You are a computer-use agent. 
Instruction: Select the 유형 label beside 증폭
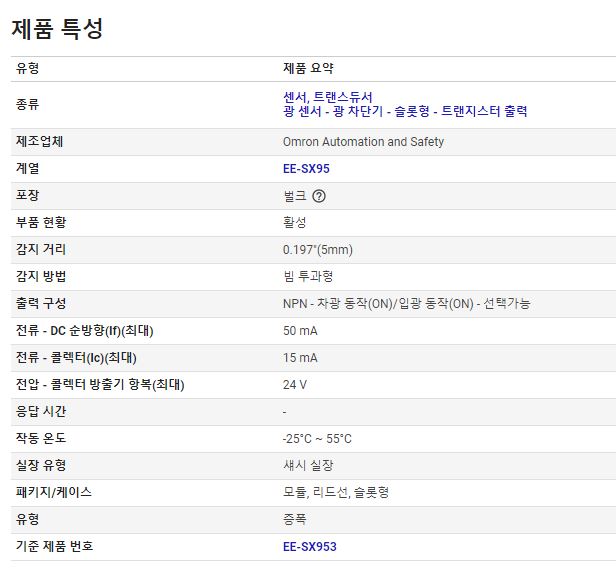pyautogui.click(x=28, y=519)
